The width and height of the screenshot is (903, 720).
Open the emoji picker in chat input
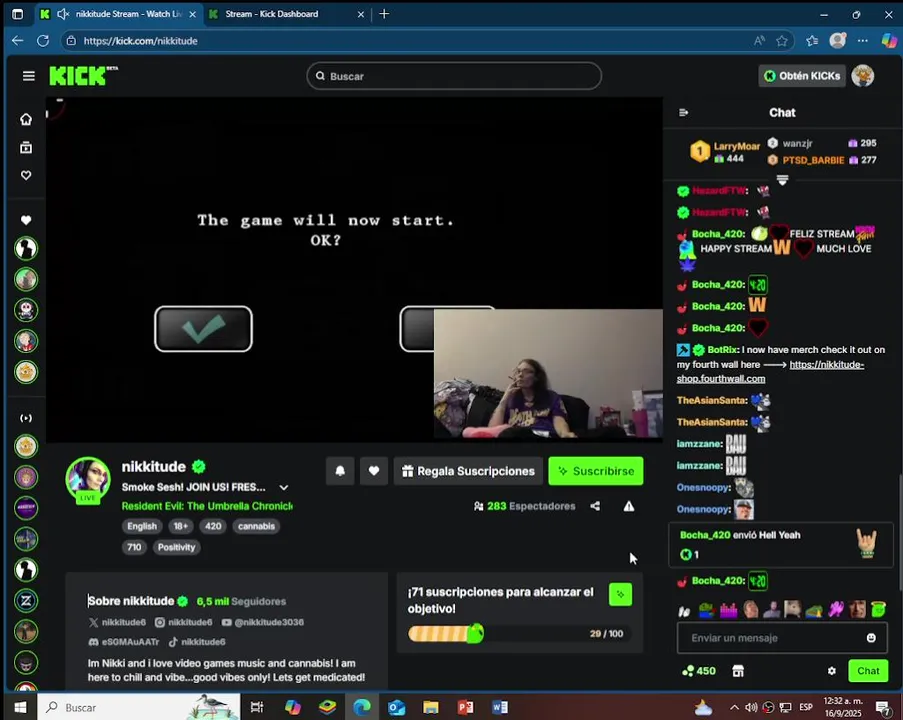click(x=871, y=638)
